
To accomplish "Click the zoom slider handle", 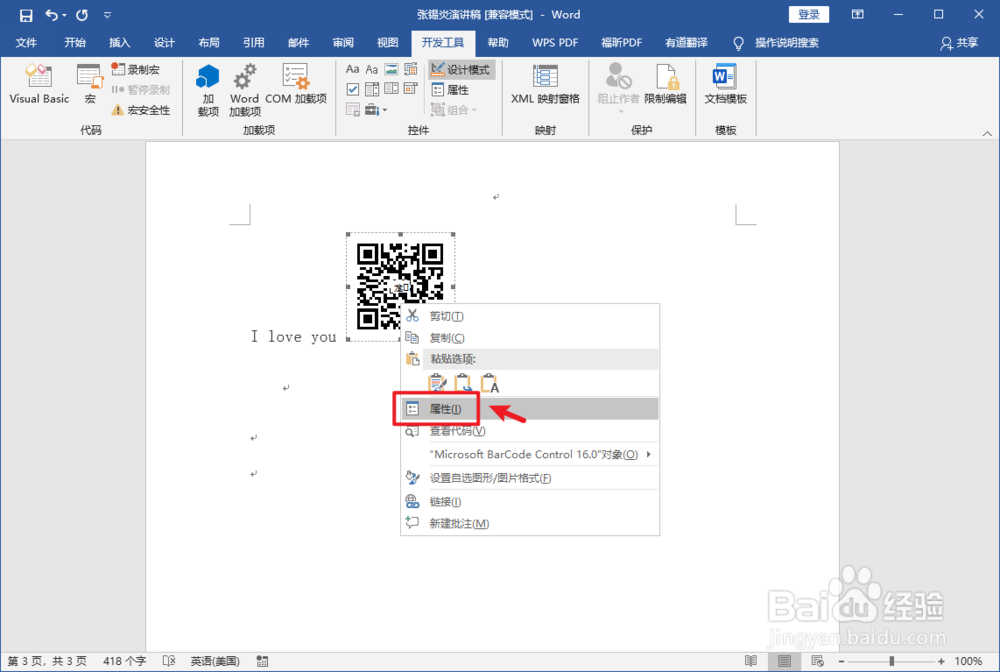I will point(892,661).
